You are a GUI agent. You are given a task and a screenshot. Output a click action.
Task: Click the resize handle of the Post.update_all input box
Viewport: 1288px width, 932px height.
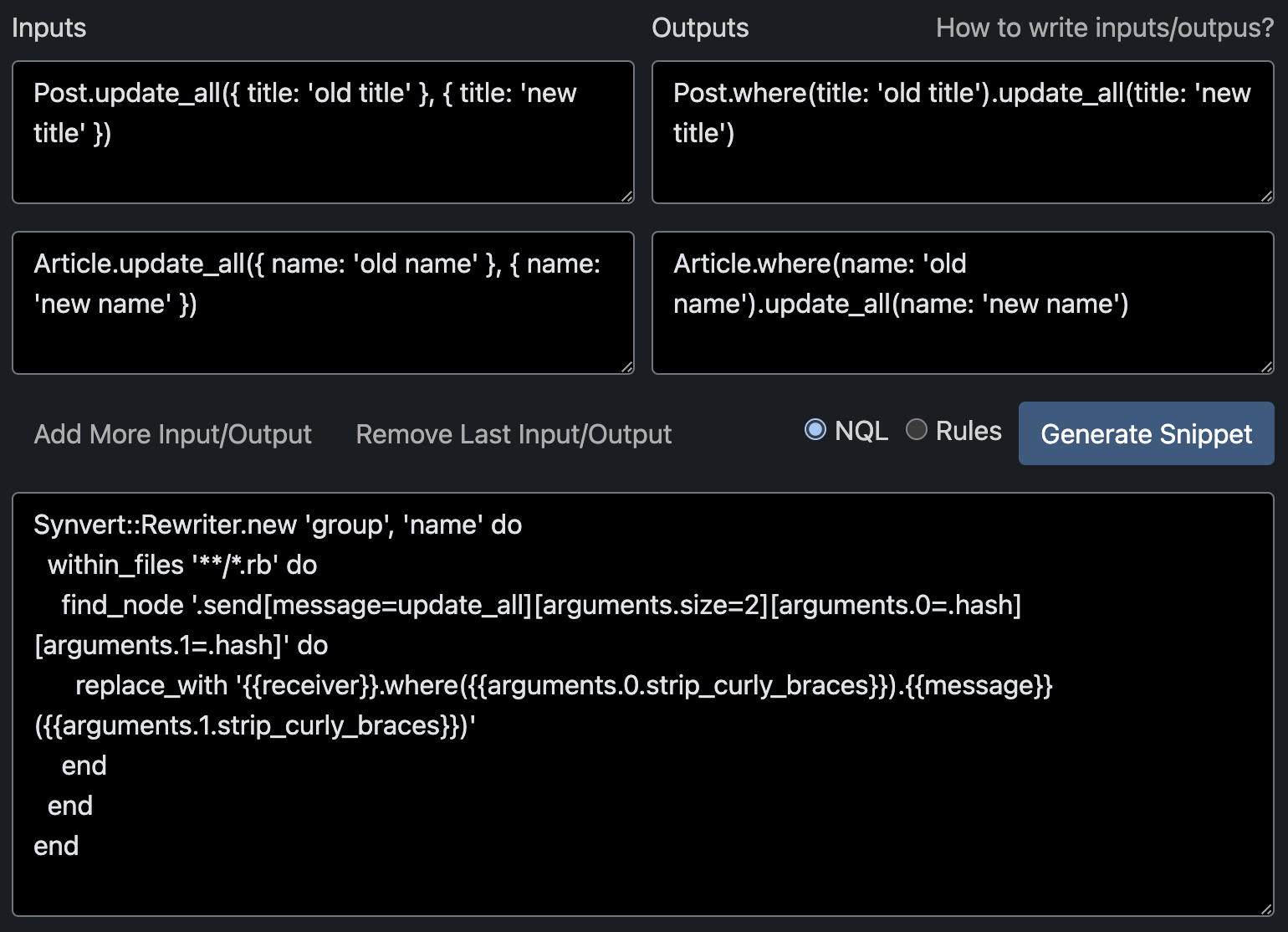(626, 197)
